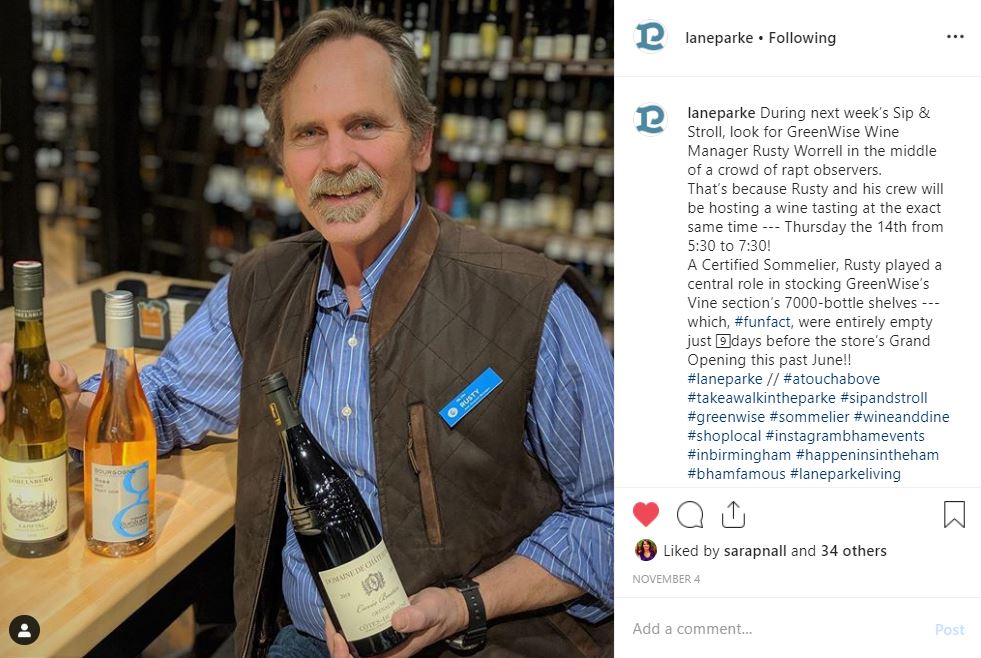Unlike the post with the red heart

pyautogui.click(x=646, y=514)
